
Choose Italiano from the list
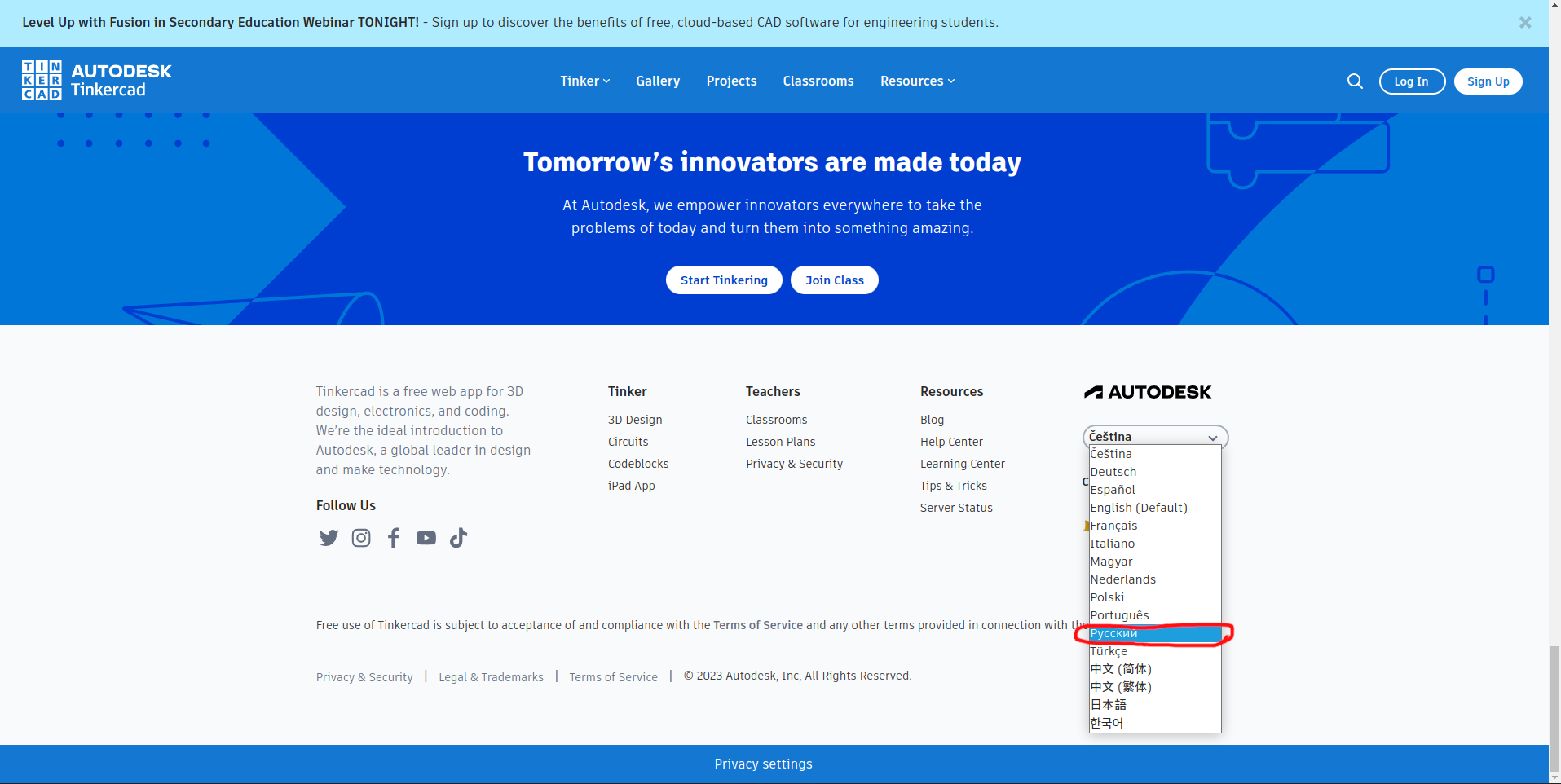coord(1155,544)
